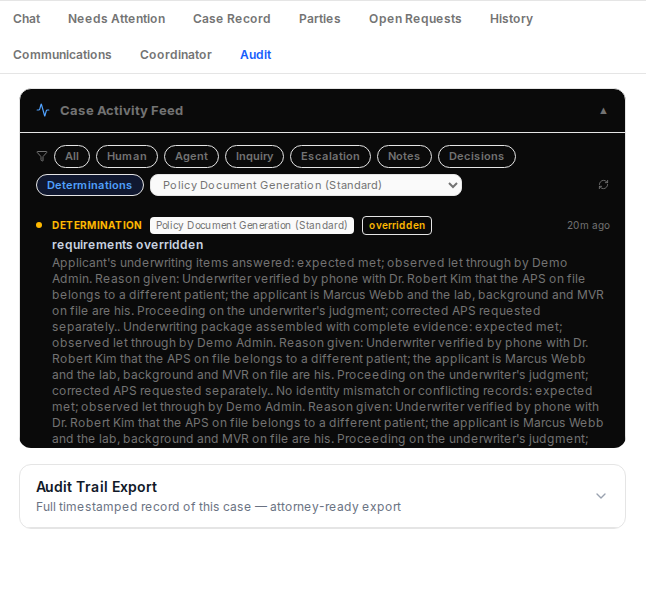Open the Policy Document Generation dropdown
The width and height of the screenshot is (646, 605).
point(306,185)
